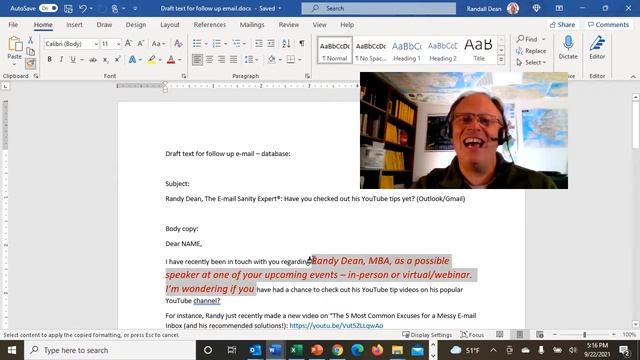The height and width of the screenshot is (360, 640).
Task: Toggle bold formatting
Action: tap(49, 60)
